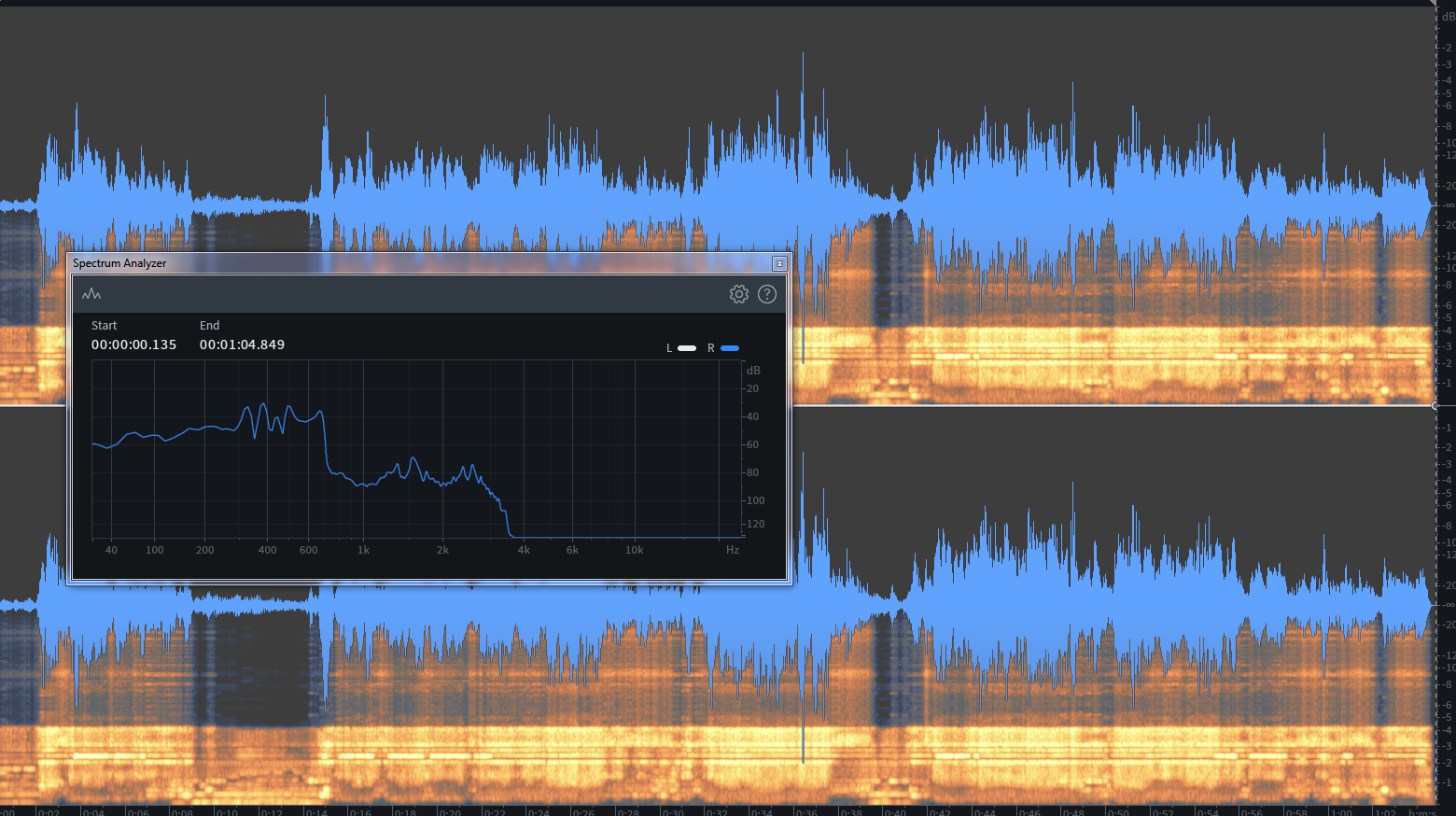The height and width of the screenshot is (816, 1456).
Task: Toggle the R channel display
Action: [x=730, y=348]
